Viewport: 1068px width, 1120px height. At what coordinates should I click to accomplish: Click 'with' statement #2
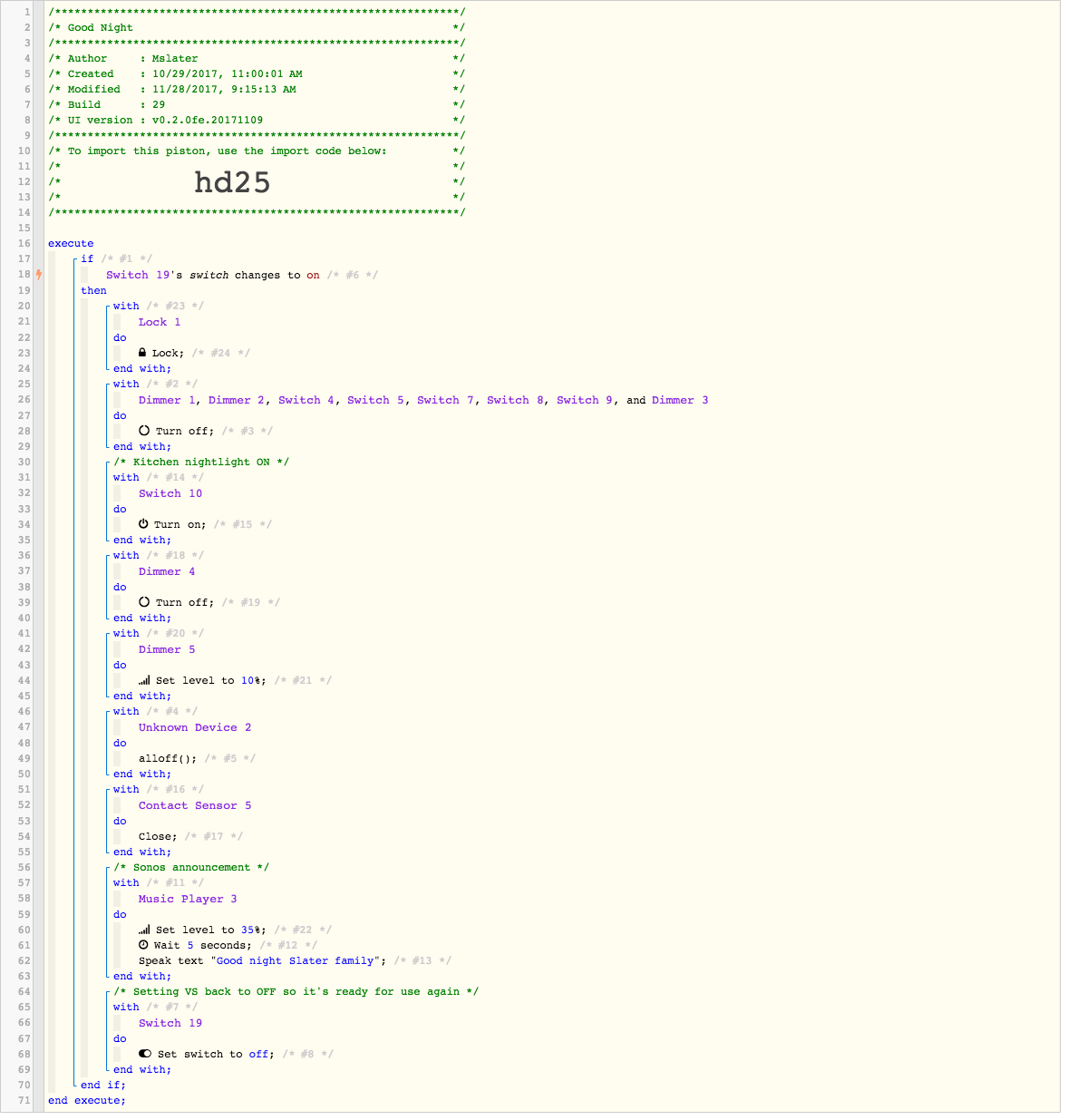(x=126, y=384)
